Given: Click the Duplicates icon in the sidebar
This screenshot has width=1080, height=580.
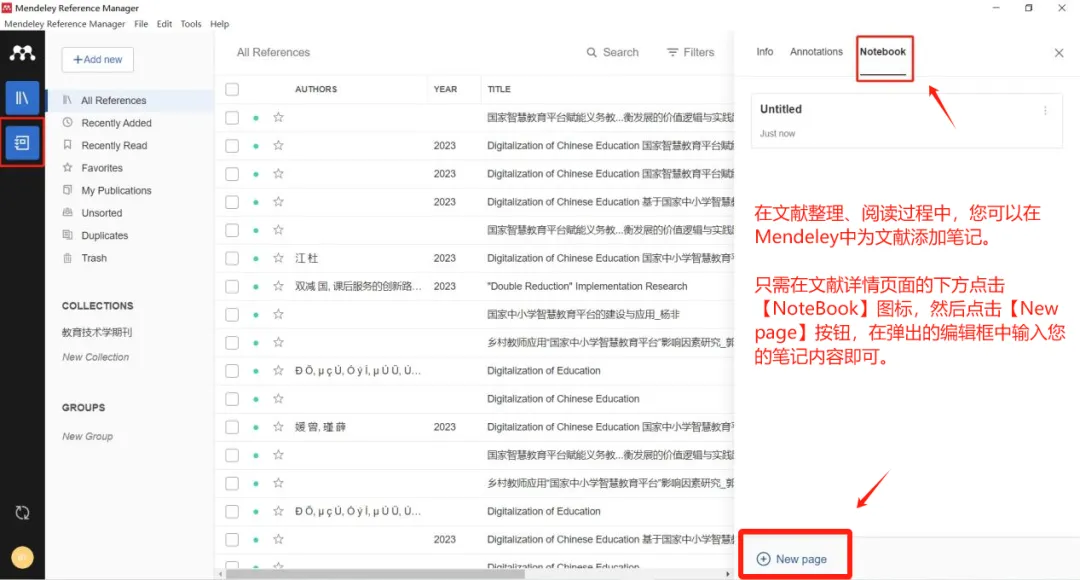Looking at the screenshot, I should (x=68, y=236).
